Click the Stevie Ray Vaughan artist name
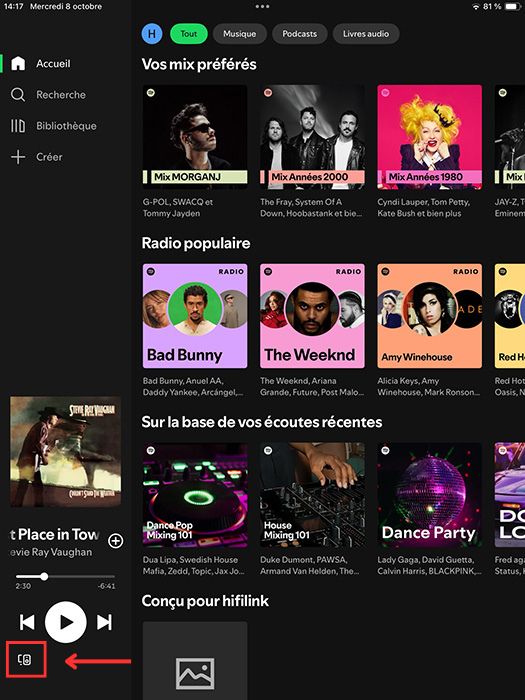The width and height of the screenshot is (525, 700). (x=51, y=552)
